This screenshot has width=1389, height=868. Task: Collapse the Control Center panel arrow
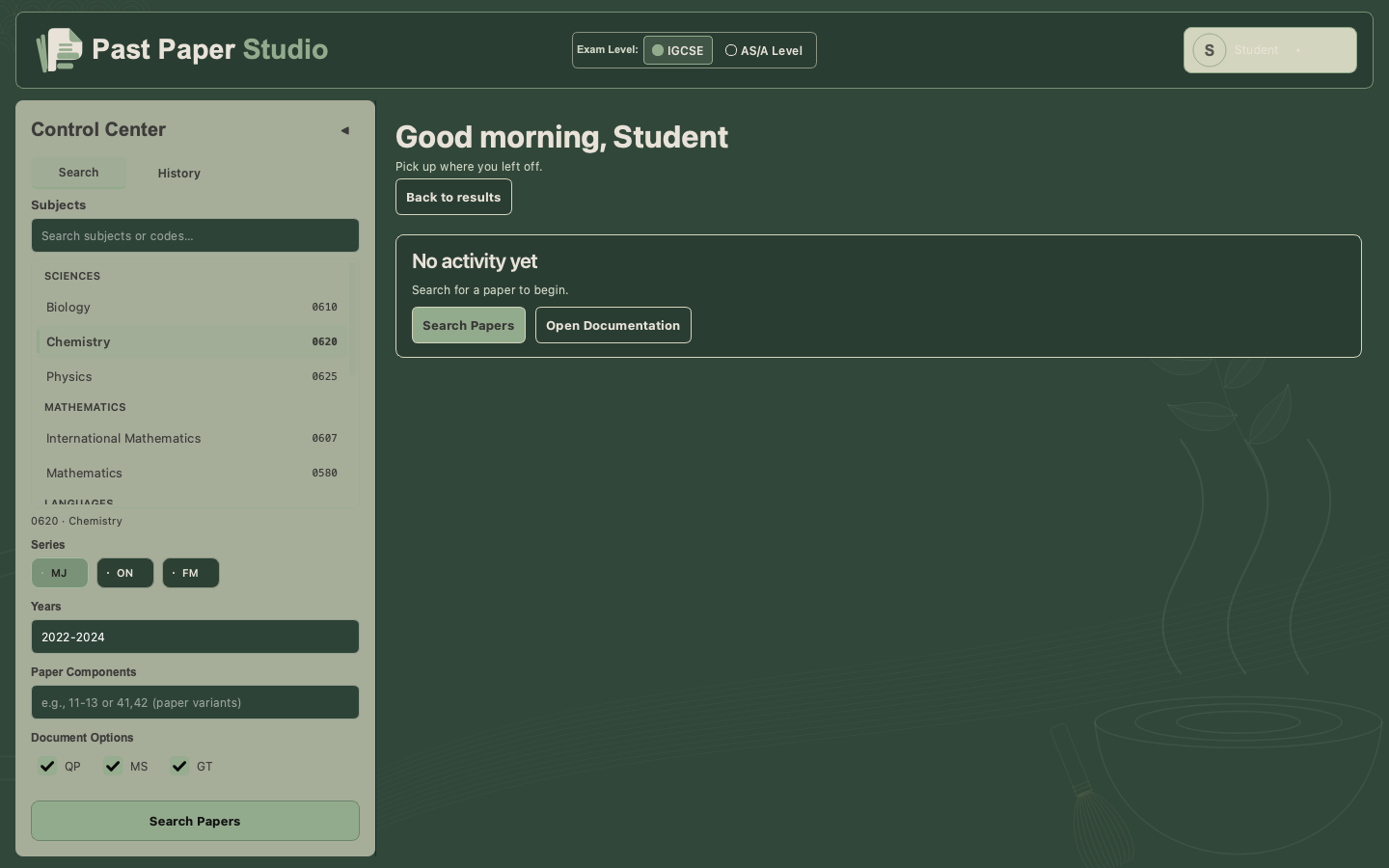pyautogui.click(x=344, y=130)
